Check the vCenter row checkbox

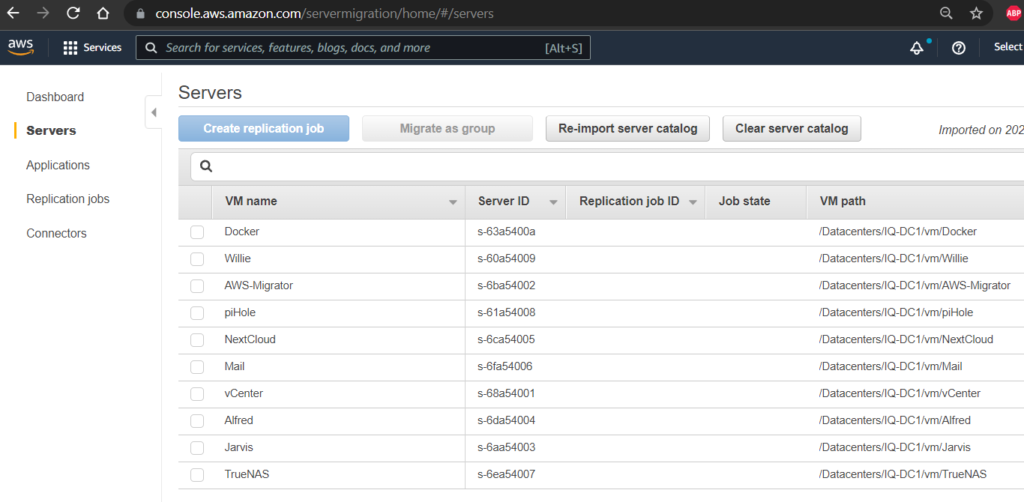pyautogui.click(x=197, y=394)
